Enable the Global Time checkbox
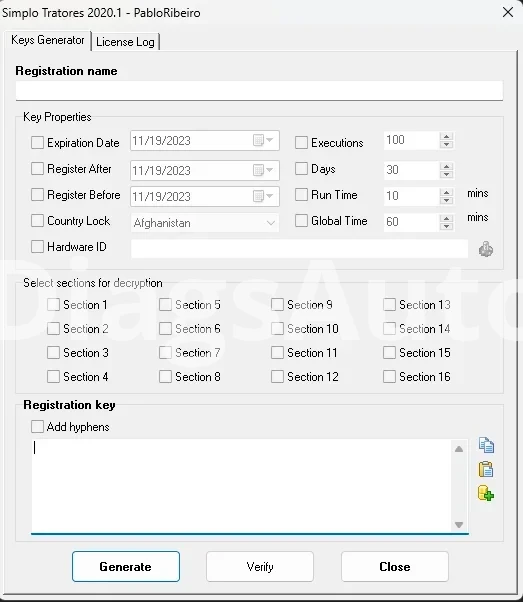The width and height of the screenshot is (523, 602). pyautogui.click(x=301, y=221)
